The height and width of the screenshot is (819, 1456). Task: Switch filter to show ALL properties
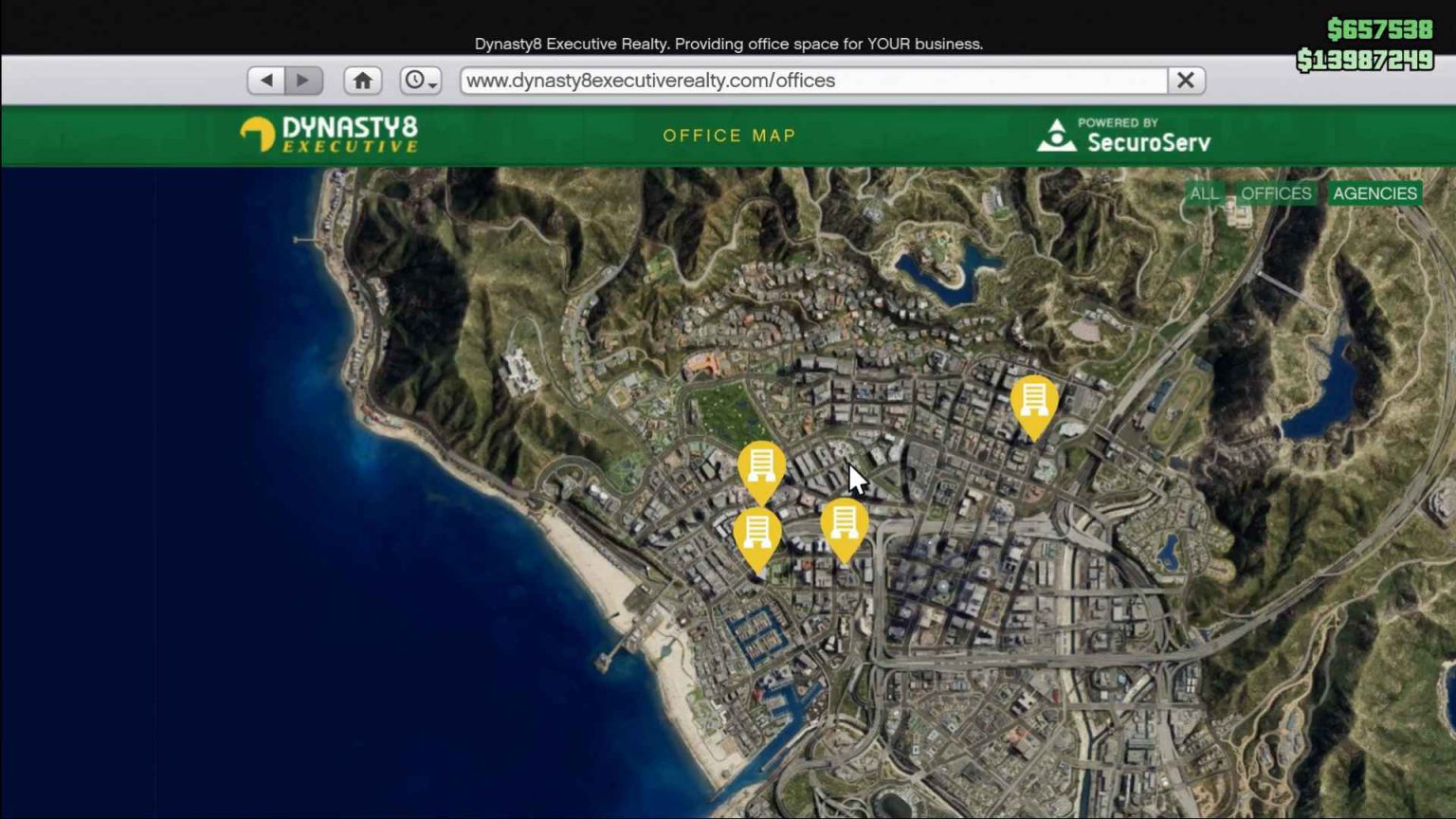(1205, 192)
